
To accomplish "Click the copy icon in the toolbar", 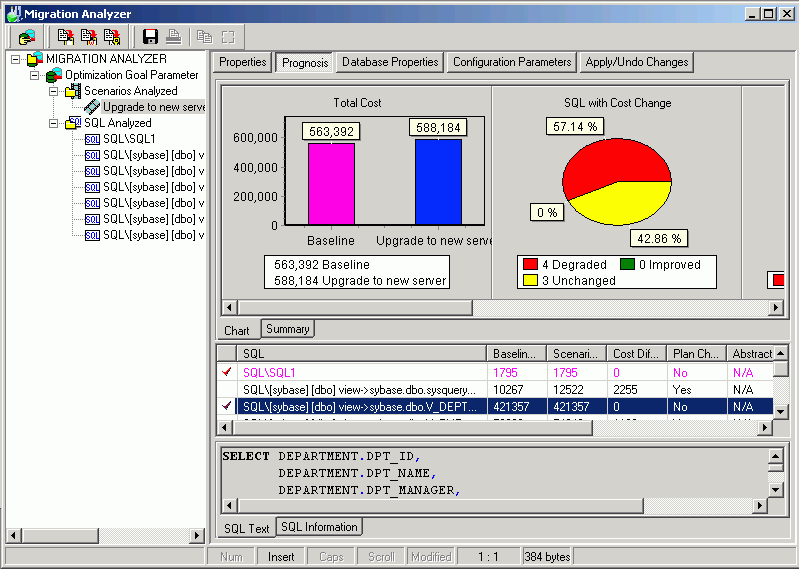I will pos(205,37).
